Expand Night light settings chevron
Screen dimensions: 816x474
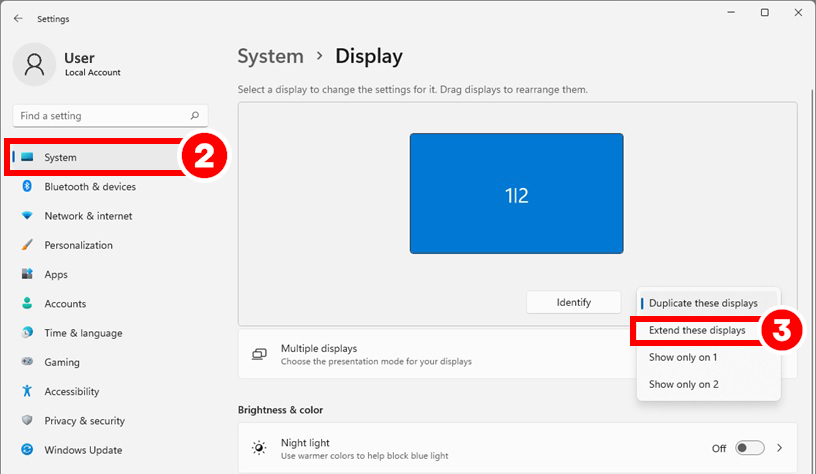click(780, 448)
